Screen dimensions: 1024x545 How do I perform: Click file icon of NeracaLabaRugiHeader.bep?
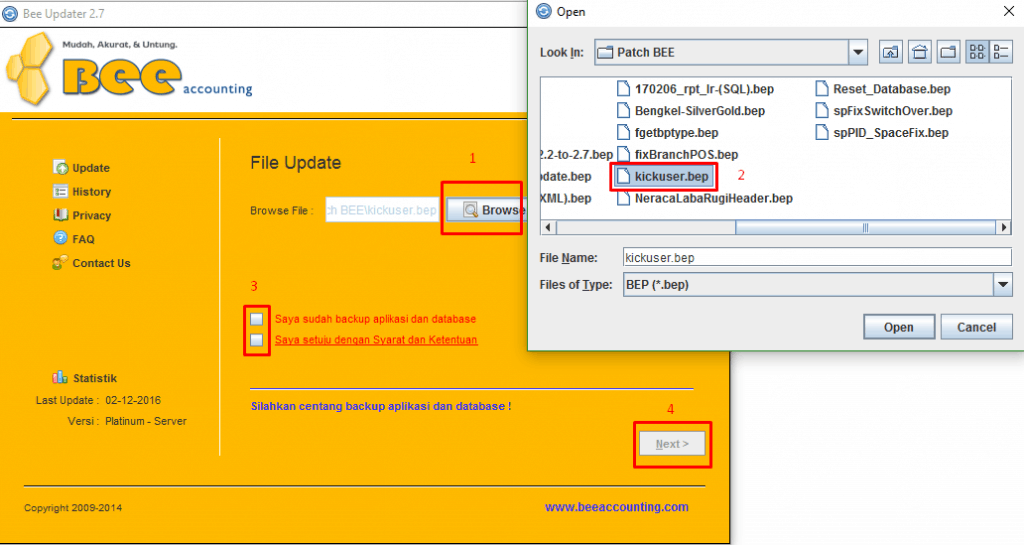pos(624,198)
